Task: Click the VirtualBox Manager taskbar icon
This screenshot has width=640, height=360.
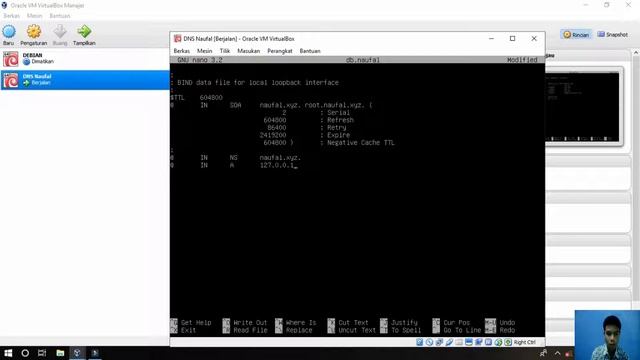Action: (77, 353)
